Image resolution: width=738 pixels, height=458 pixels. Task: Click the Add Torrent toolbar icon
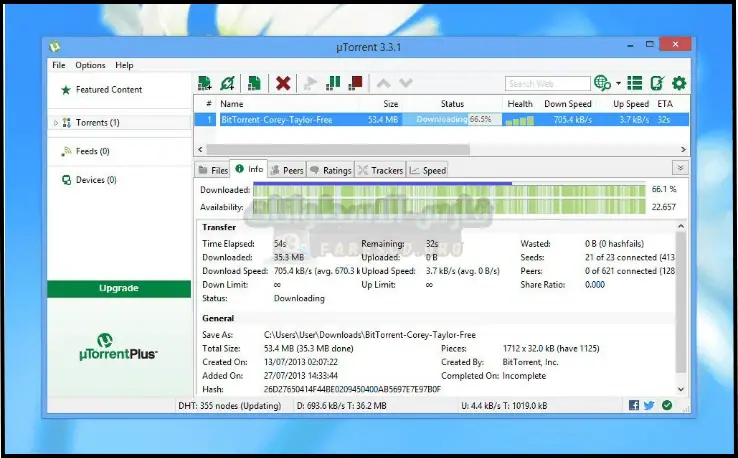coord(205,83)
